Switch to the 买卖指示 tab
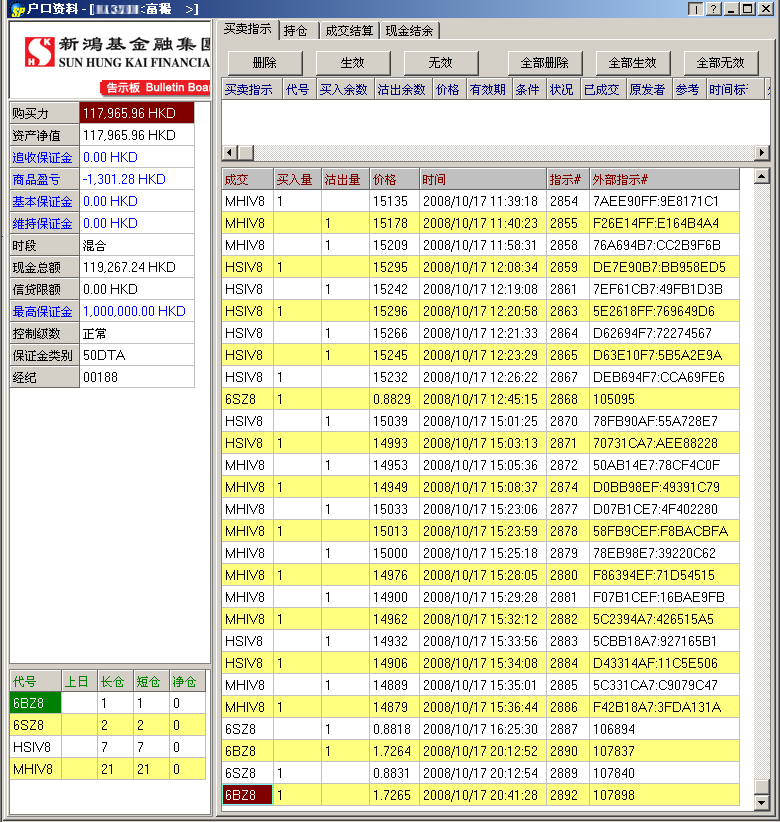This screenshot has width=780, height=822. coord(247,29)
